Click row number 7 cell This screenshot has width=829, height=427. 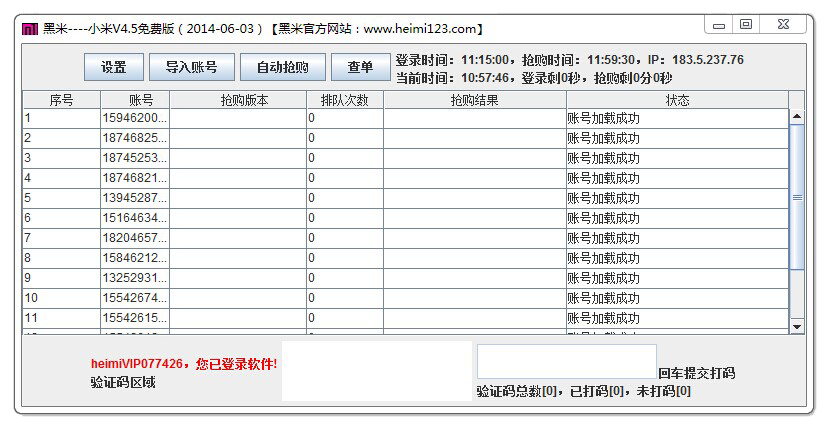(61, 238)
